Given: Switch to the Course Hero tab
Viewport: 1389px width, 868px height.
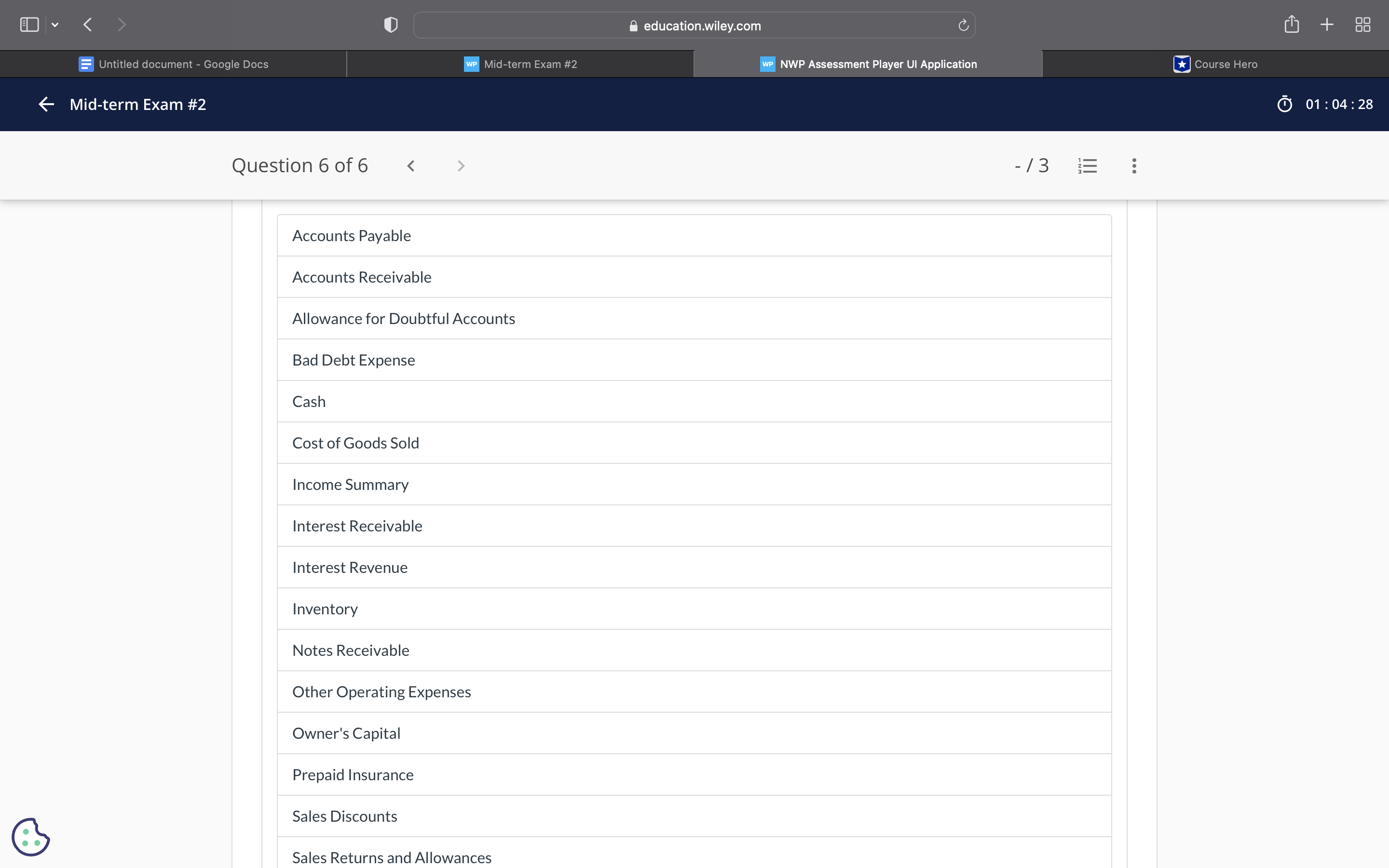Looking at the screenshot, I should (1215, 64).
